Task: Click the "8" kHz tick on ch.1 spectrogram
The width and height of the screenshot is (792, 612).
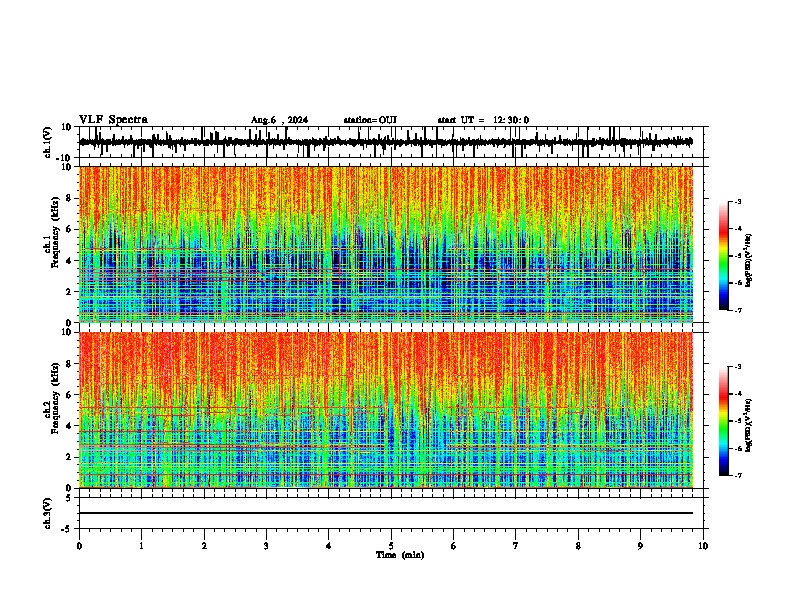Action: click(70, 198)
